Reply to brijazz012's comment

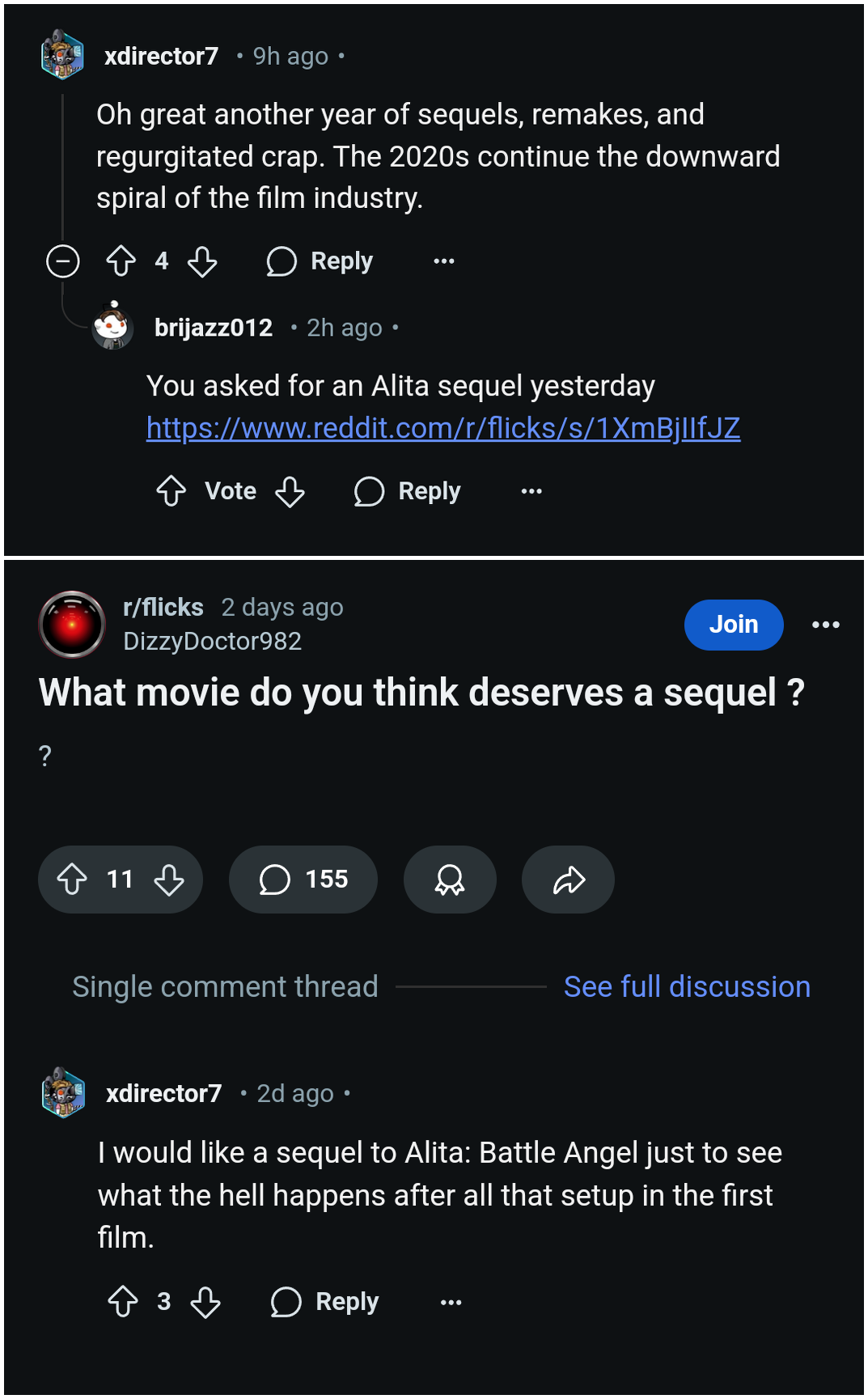pyautogui.click(x=408, y=491)
